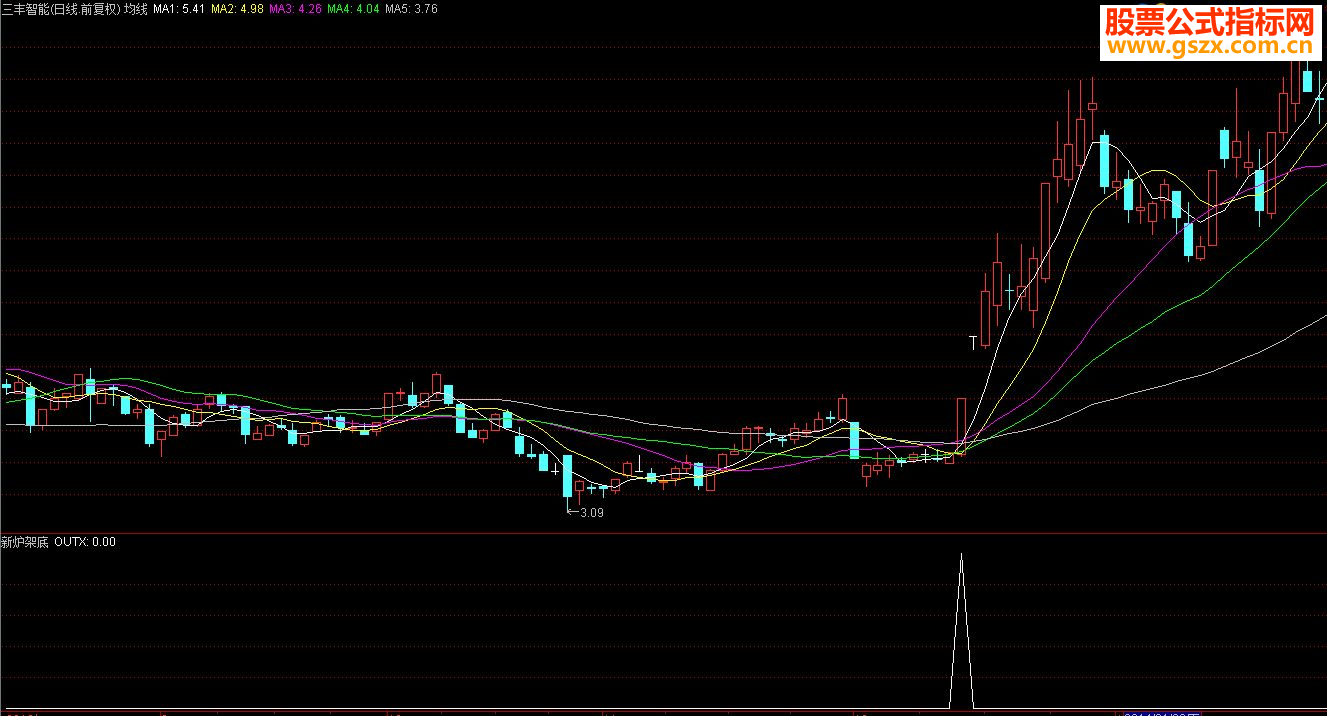Viewport: 1327px width, 716px height.
Task: Click the 3.09 low price label
Action: click(x=590, y=512)
